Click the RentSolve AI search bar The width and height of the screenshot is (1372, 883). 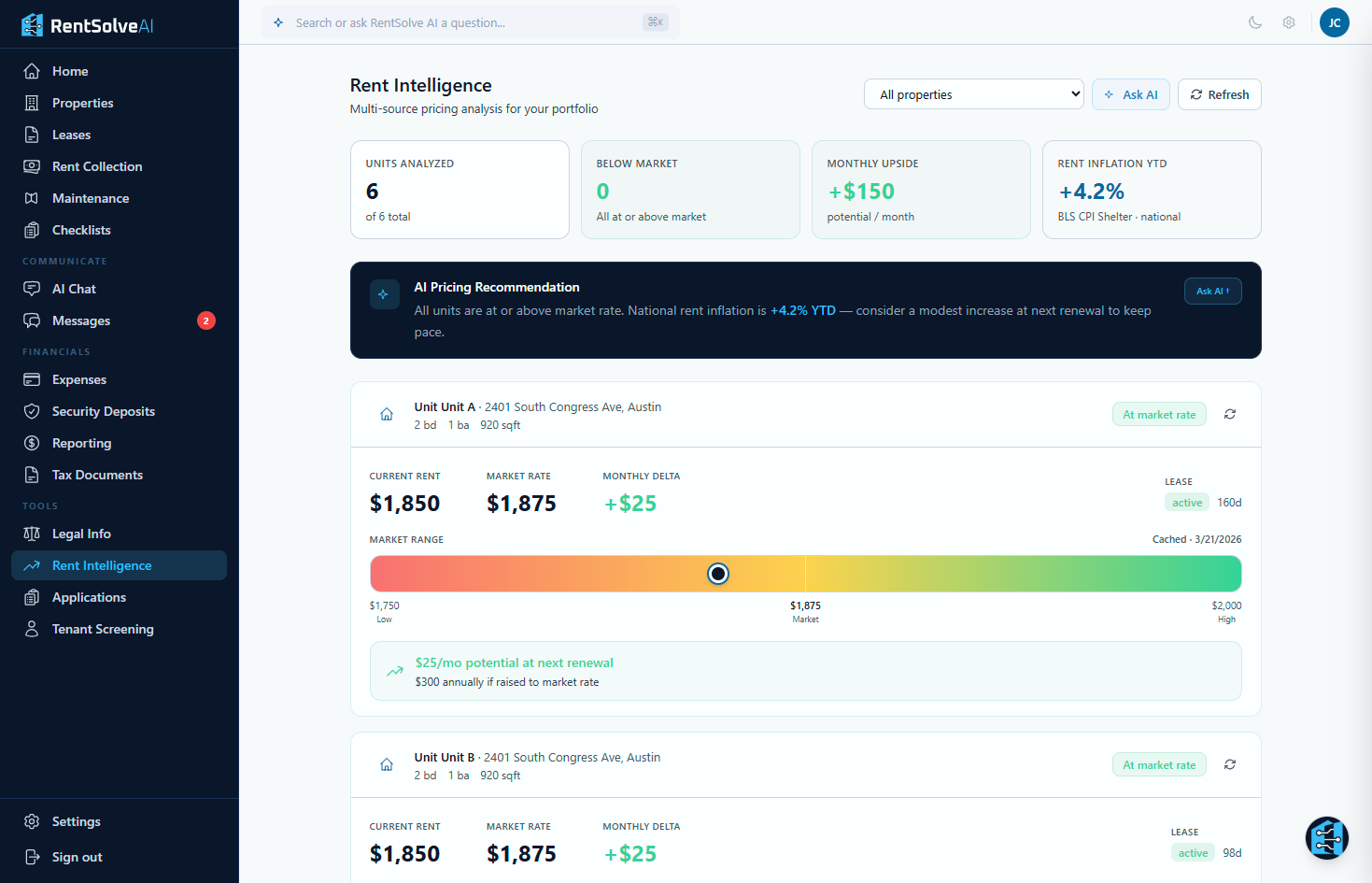(467, 22)
